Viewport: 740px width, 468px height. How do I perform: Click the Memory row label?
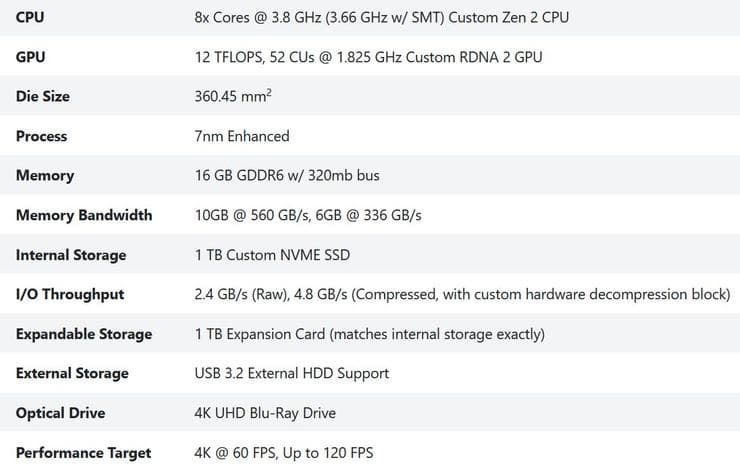coord(45,176)
